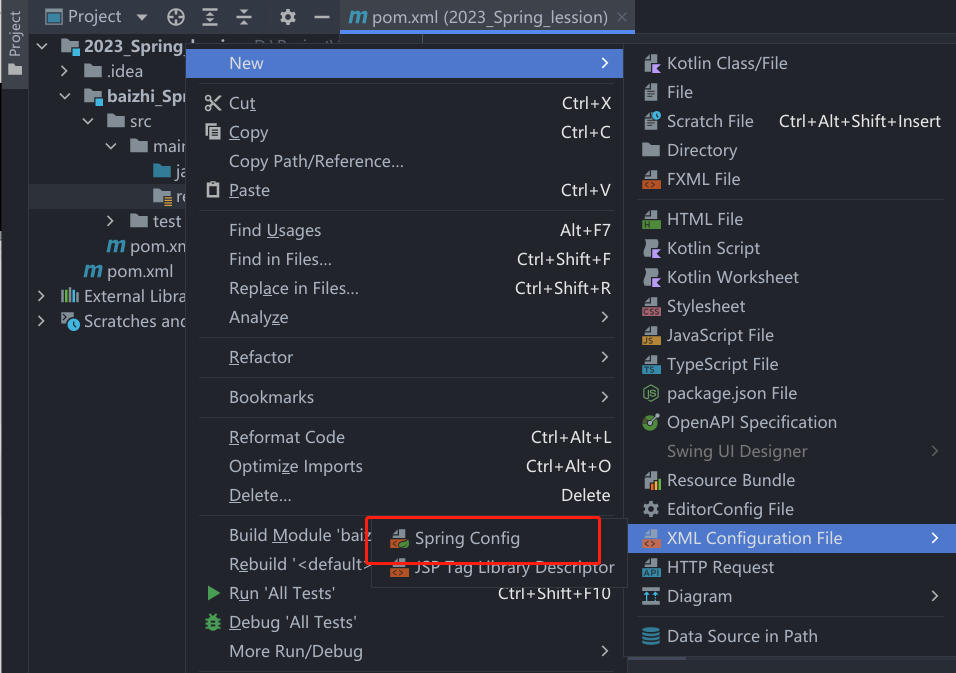Click the Expand All toolbar icon
956x673 pixels.
pos(210,17)
